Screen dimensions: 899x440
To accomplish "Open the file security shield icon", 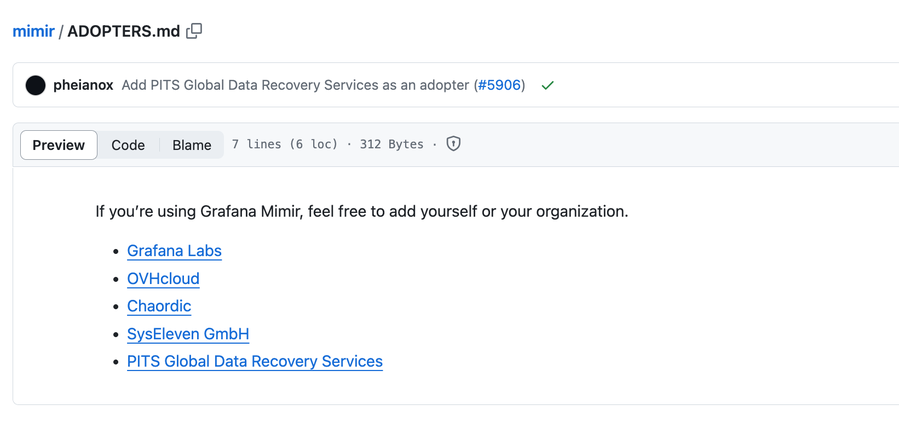I will coord(454,144).
